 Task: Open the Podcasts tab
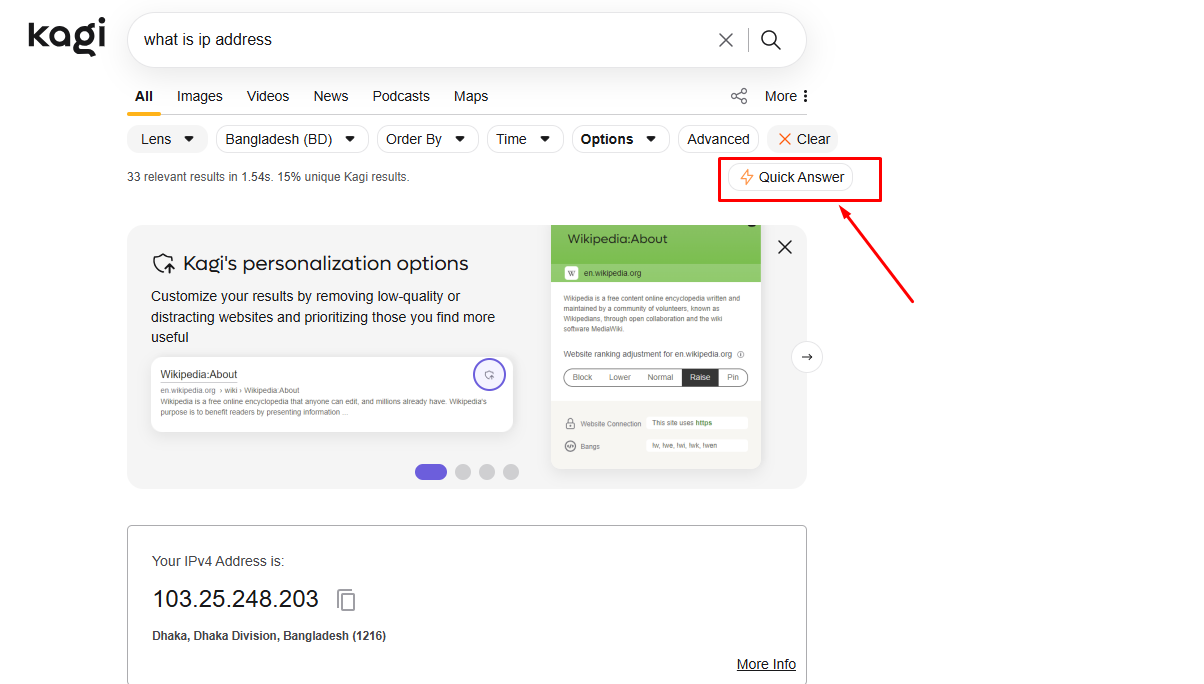(401, 96)
